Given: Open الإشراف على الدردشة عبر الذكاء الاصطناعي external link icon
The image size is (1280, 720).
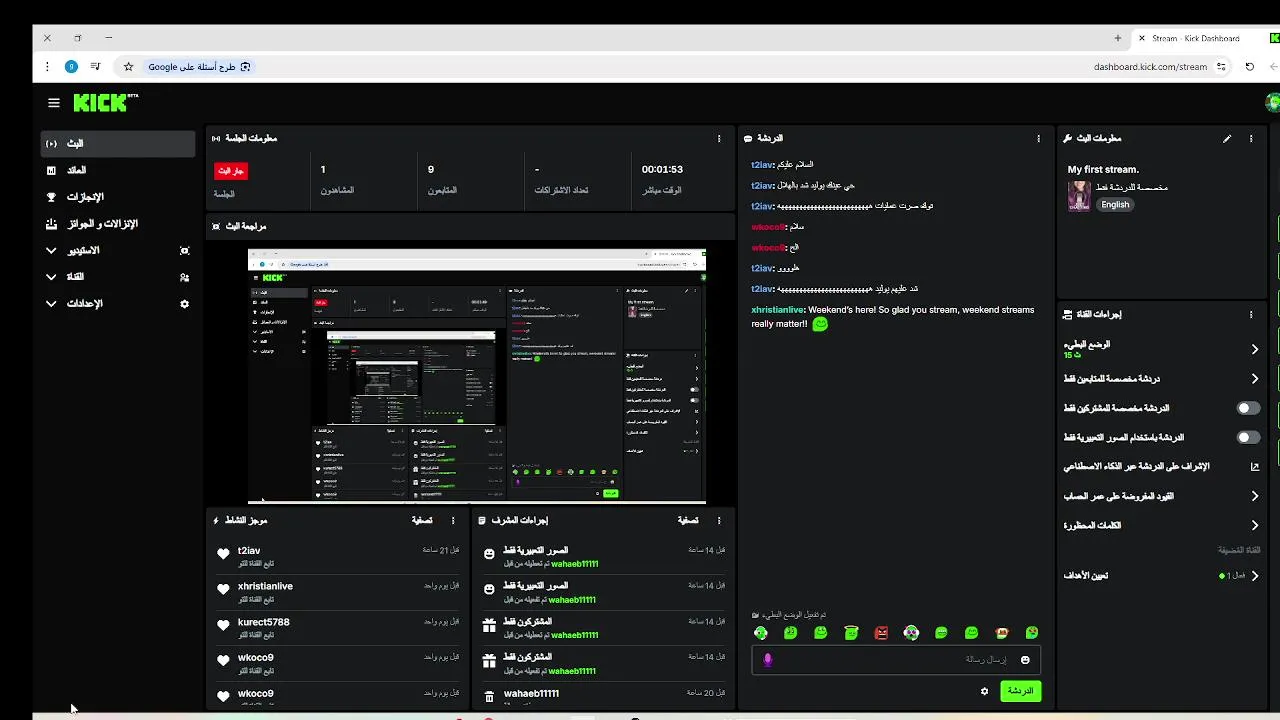Looking at the screenshot, I should click(1255, 467).
